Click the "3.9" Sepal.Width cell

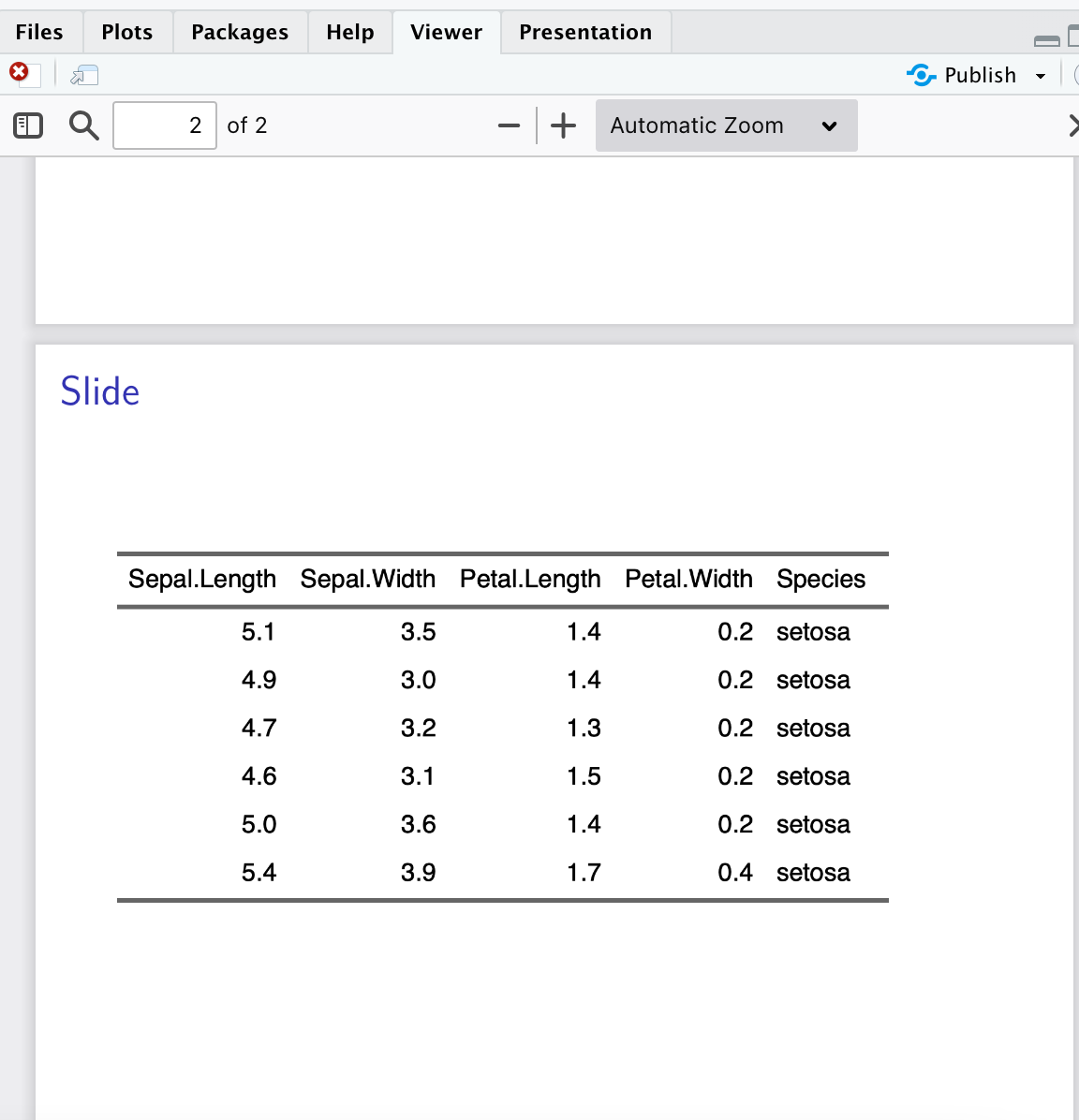pyautogui.click(x=418, y=873)
